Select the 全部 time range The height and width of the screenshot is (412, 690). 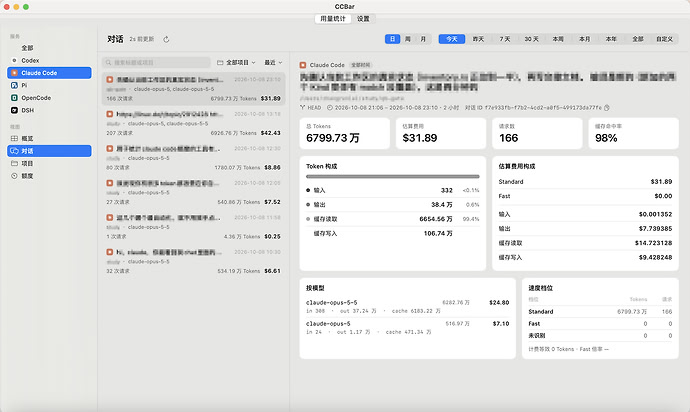click(x=638, y=39)
